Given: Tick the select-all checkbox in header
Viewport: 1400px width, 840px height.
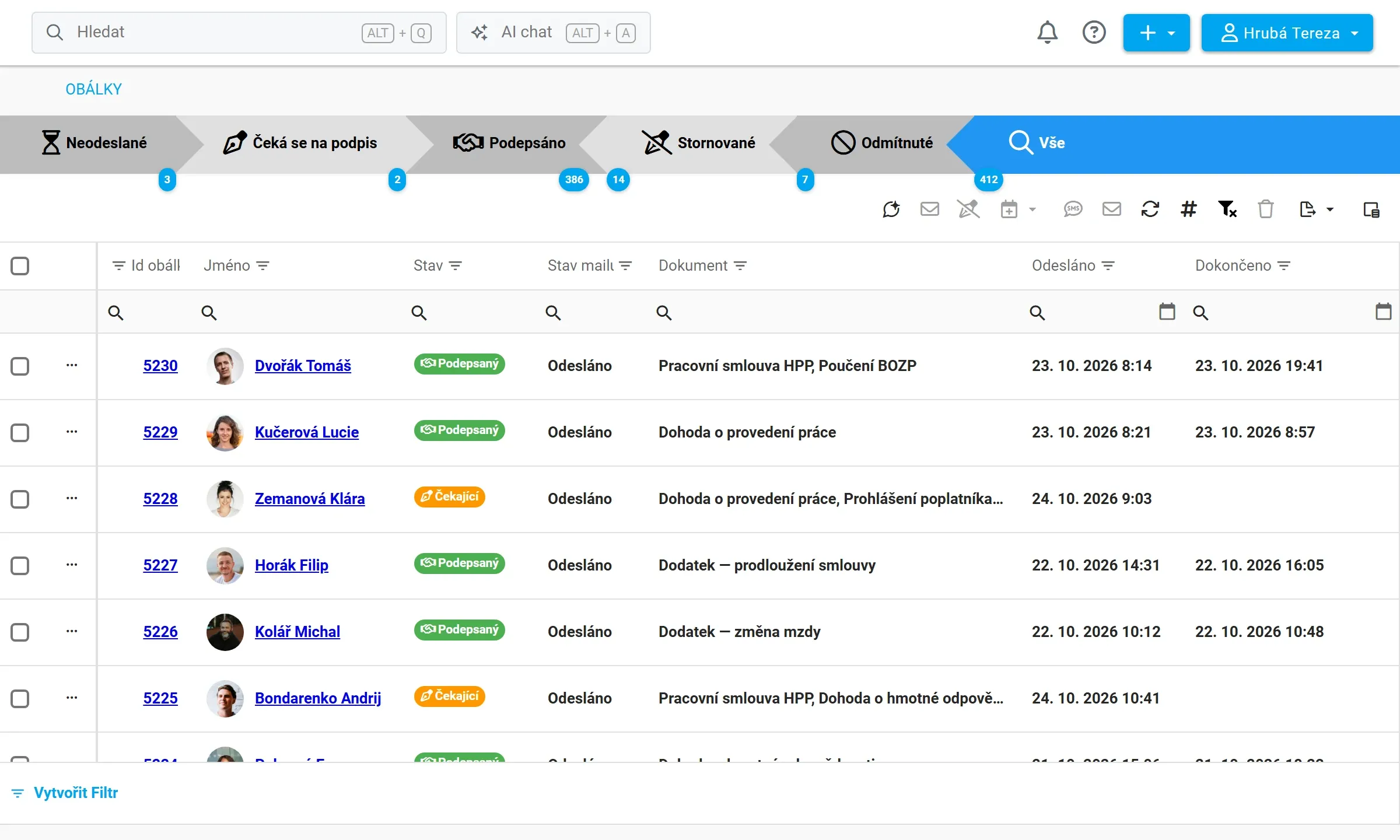Looking at the screenshot, I should (20, 266).
